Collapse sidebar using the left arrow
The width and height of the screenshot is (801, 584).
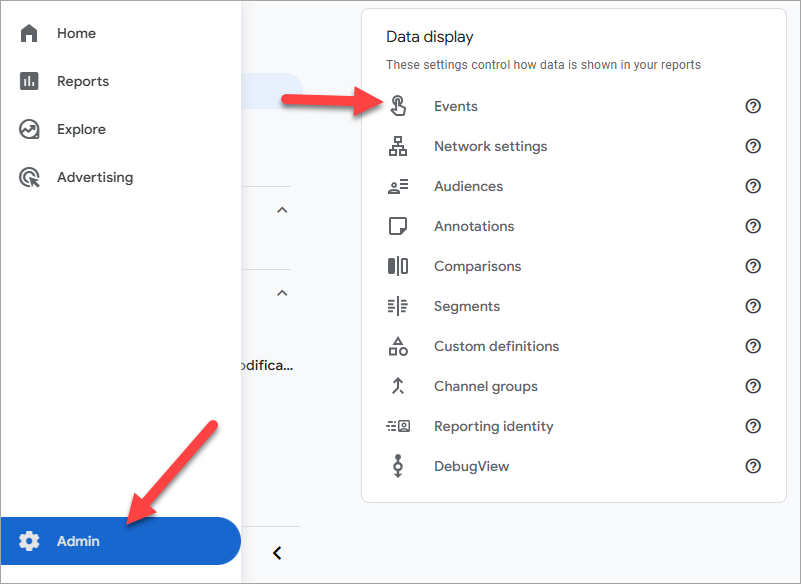coord(277,553)
